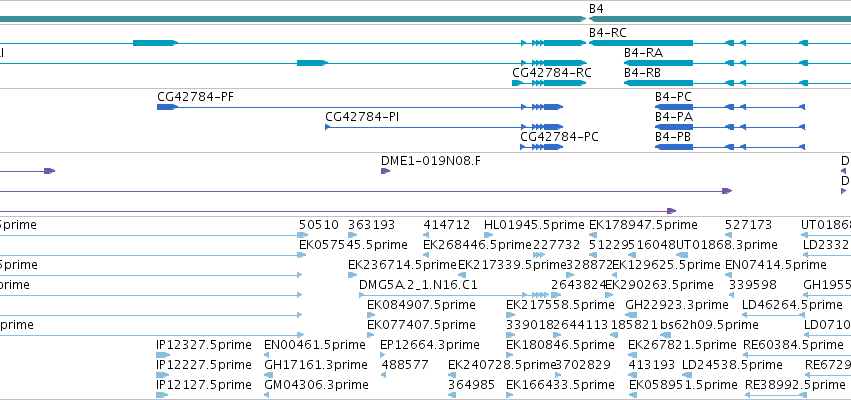Click the EK084907.5prime EST label
This screenshot has width=851, height=400.
tap(421, 305)
